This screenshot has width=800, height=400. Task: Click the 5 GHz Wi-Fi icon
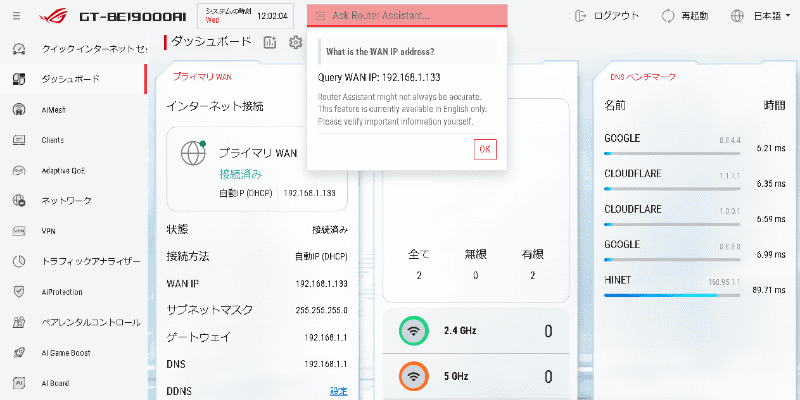click(x=414, y=377)
